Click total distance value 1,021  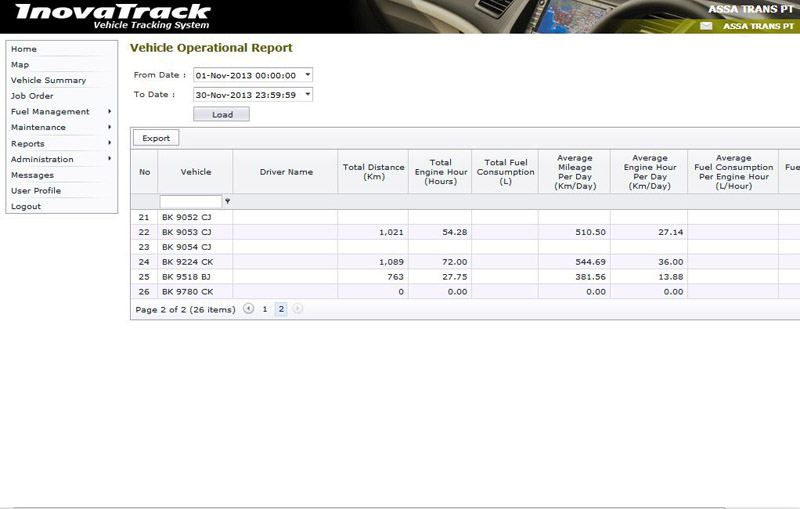point(391,232)
